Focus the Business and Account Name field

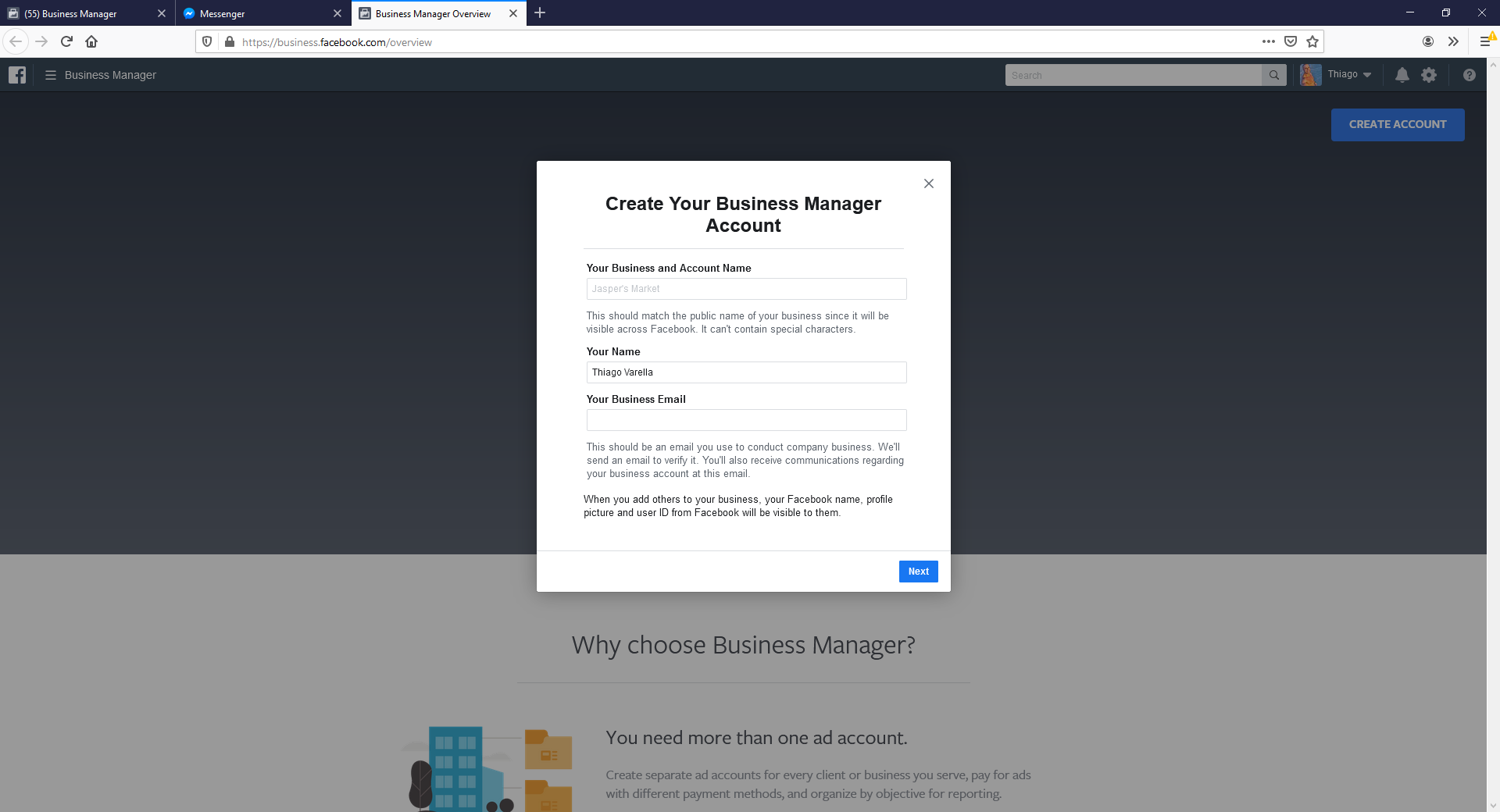coord(747,289)
